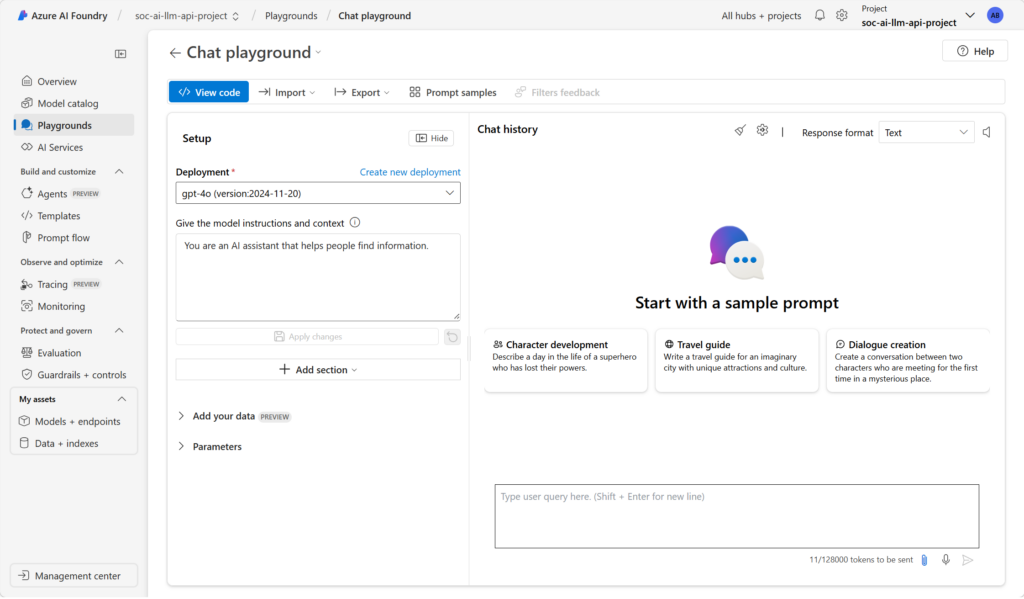The image size is (1024, 599).
Task: Open the Response format dropdown
Action: [926, 132]
